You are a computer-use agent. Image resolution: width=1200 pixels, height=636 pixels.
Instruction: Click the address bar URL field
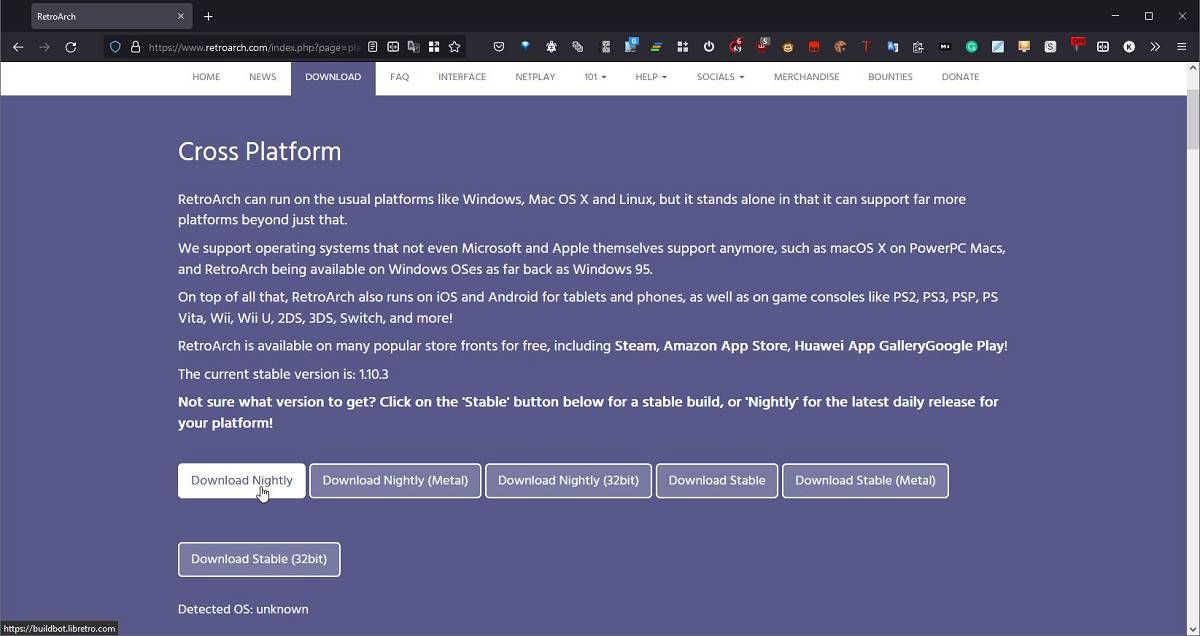click(x=250, y=46)
